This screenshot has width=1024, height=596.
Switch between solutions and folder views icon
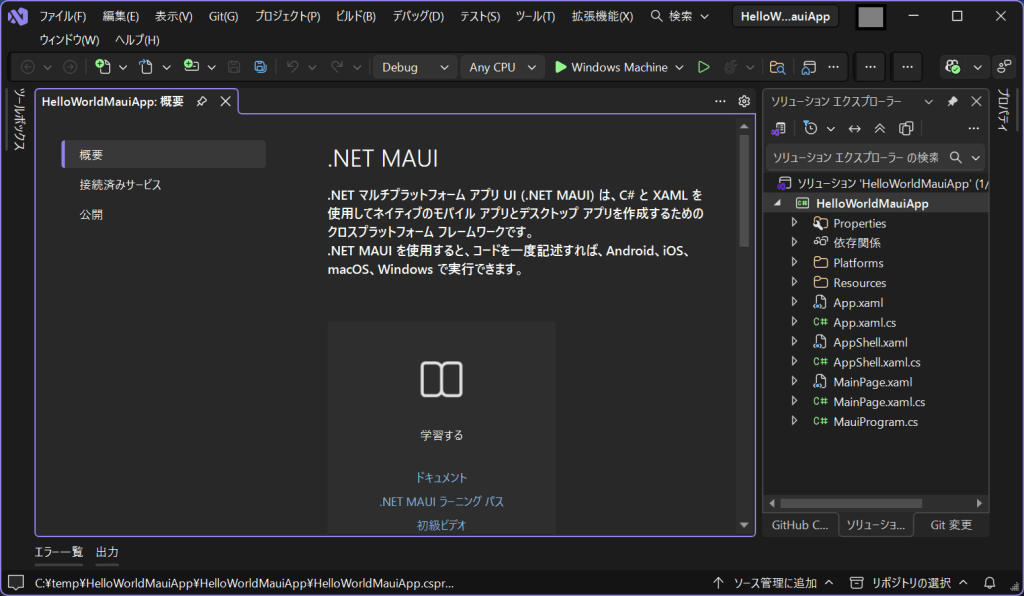click(780, 128)
